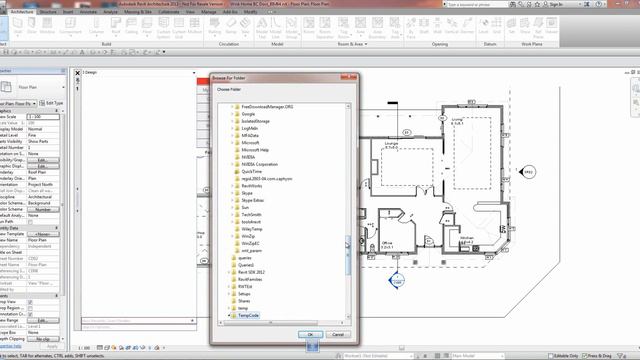640x360 pixels.
Task: Select the Wall tool in Build panel
Action: click(18, 27)
